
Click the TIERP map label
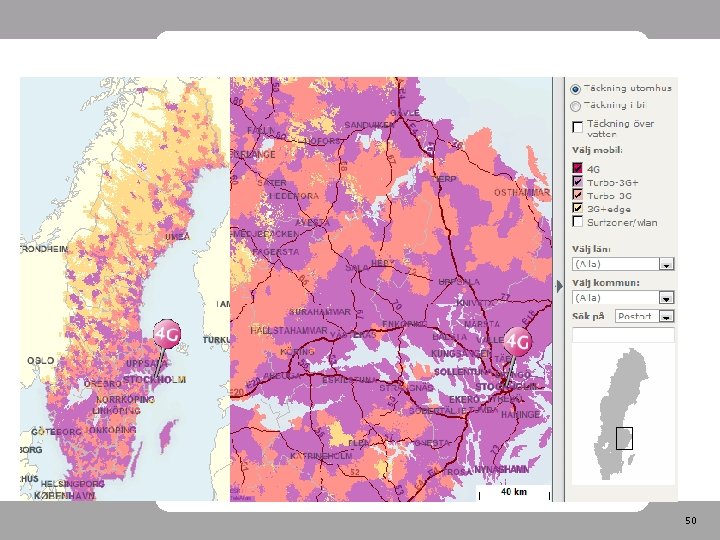(445, 179)
